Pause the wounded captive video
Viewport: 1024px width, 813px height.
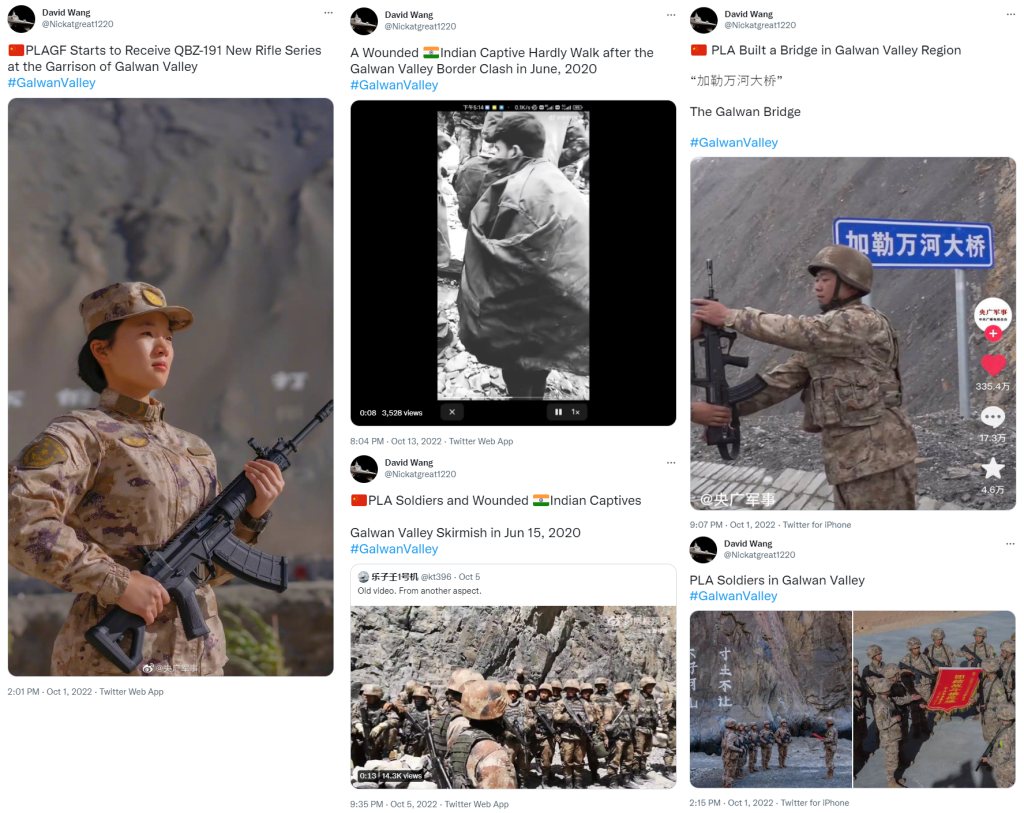coord(558,412)
